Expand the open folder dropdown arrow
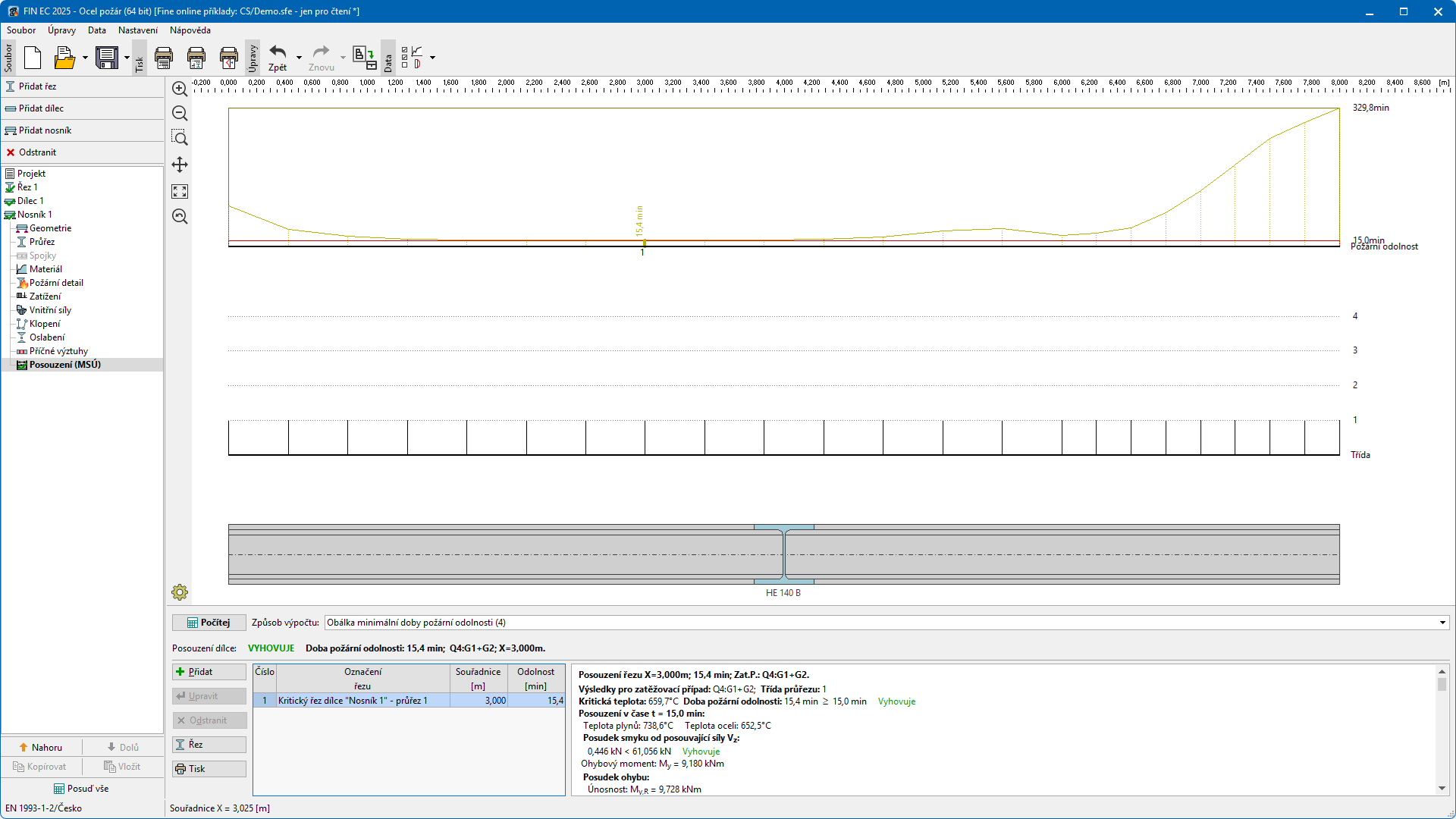The height and width of the screenshot is (819, 1456). 85,58
